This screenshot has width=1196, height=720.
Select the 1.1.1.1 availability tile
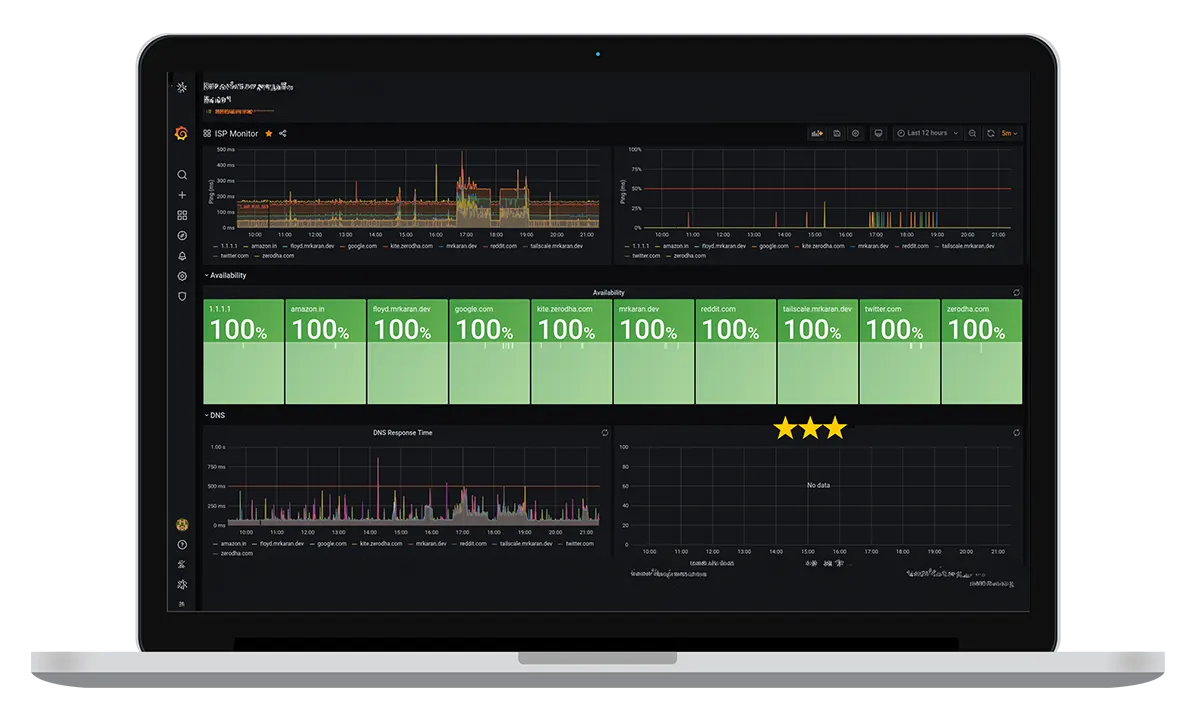(x=243, y=352)
